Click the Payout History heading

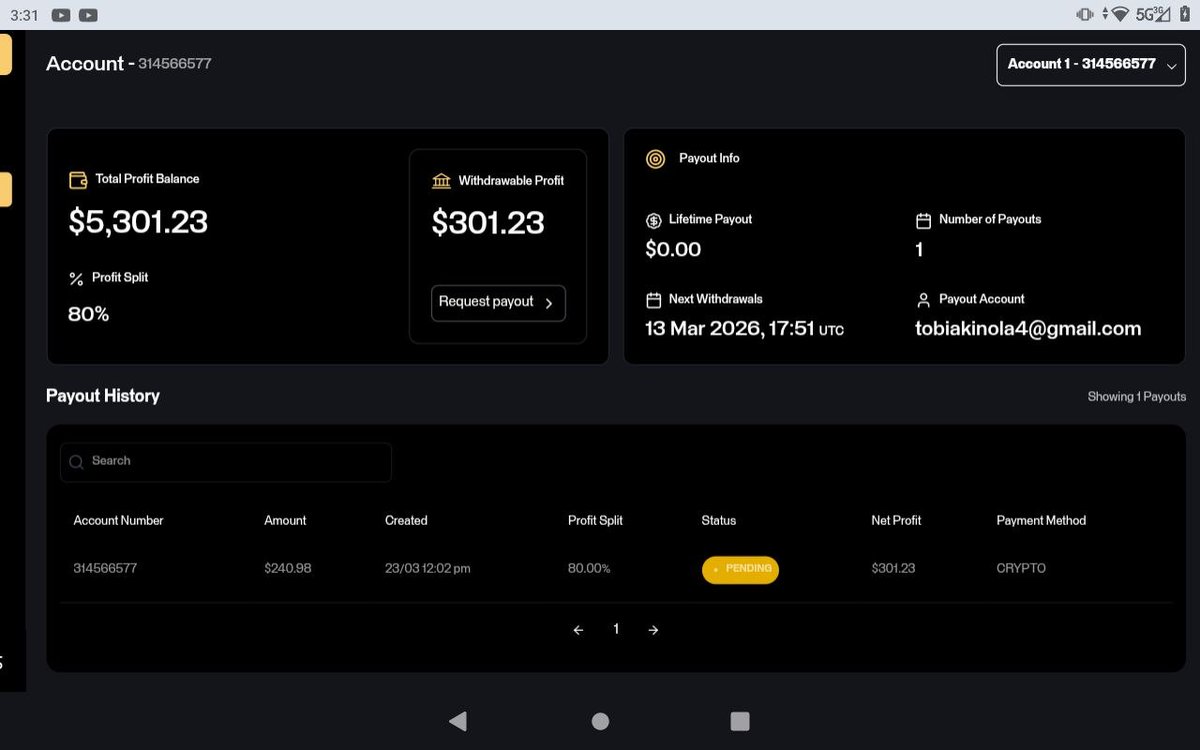coord(103,396)
